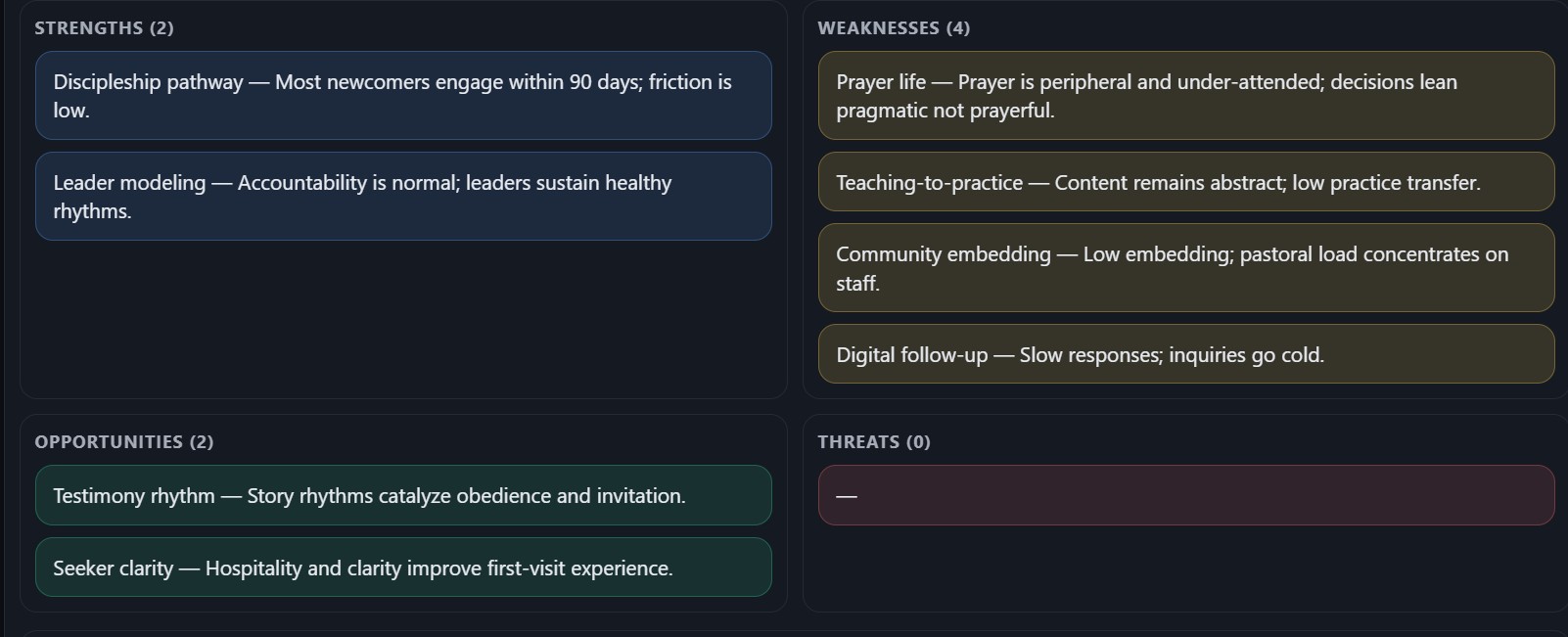Click the (4) count beside WEAKNESSES
This screenshot has height=637, width=1568.
(958, 28)
